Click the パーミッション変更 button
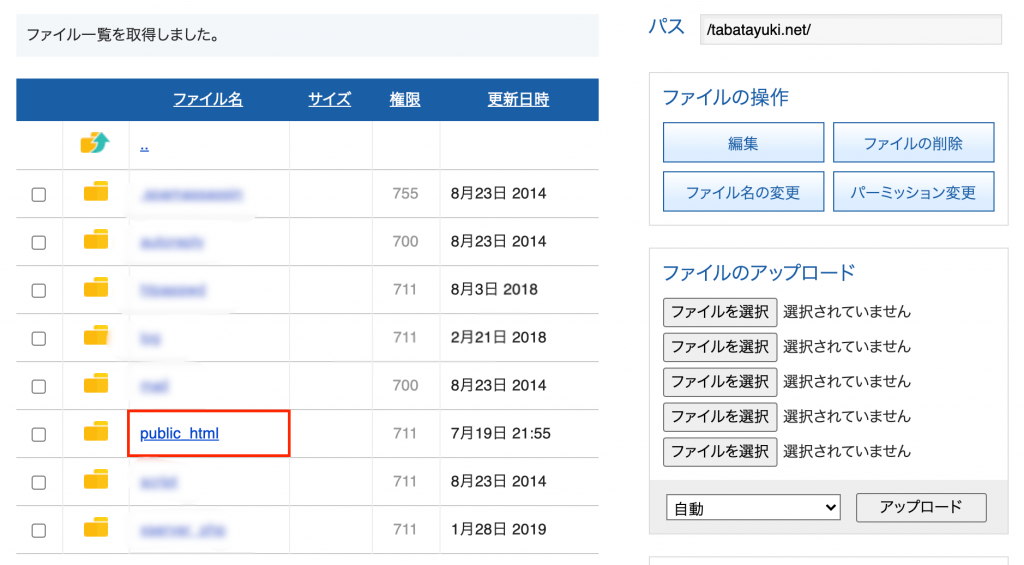The image size is (1024, 565). point(914,191)
